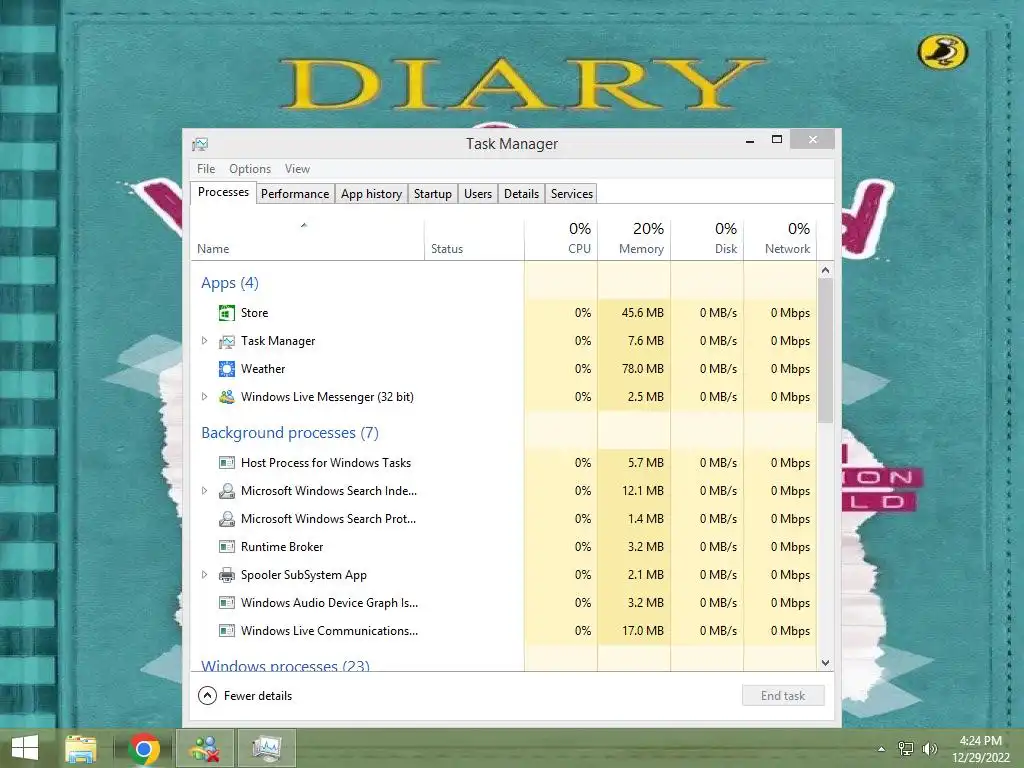The image size is (1024, 768).
Task: Switch to the Details tab
Action: click(x=521, y=194)
